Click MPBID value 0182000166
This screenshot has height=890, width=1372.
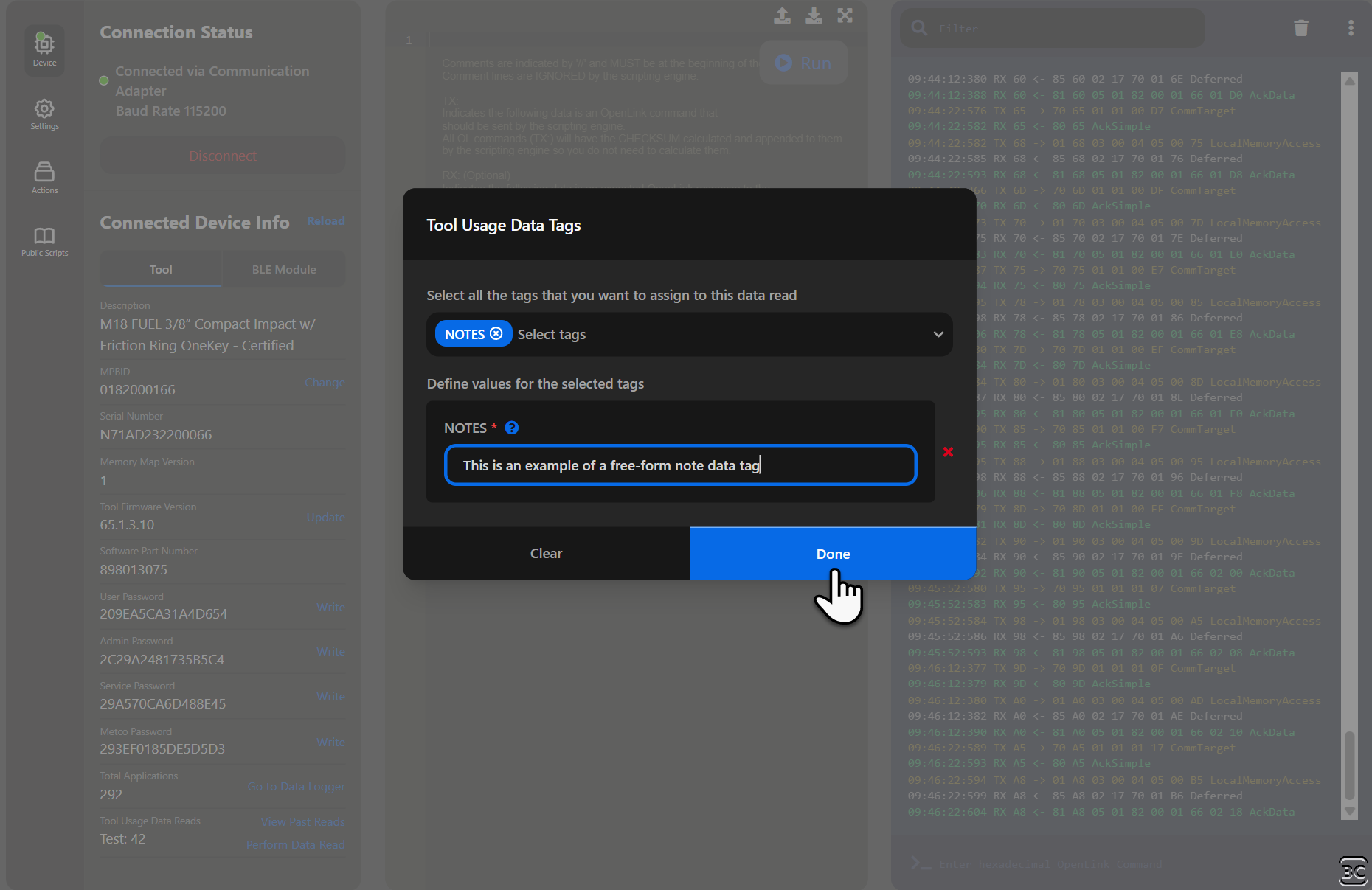(x=138, y=390)
